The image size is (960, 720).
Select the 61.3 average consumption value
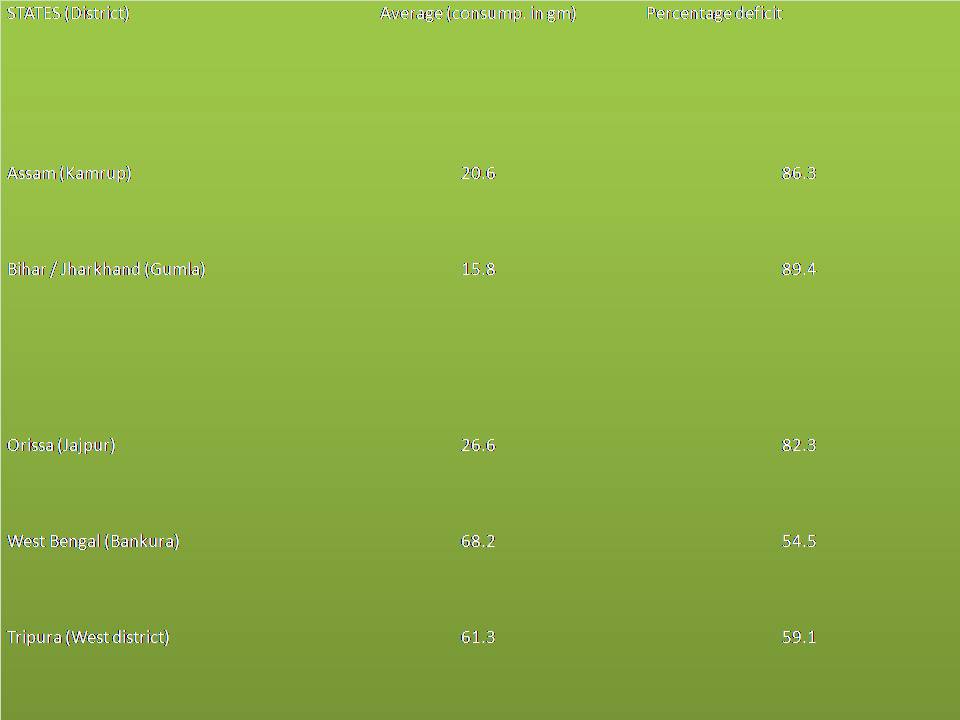click(478, 637)
